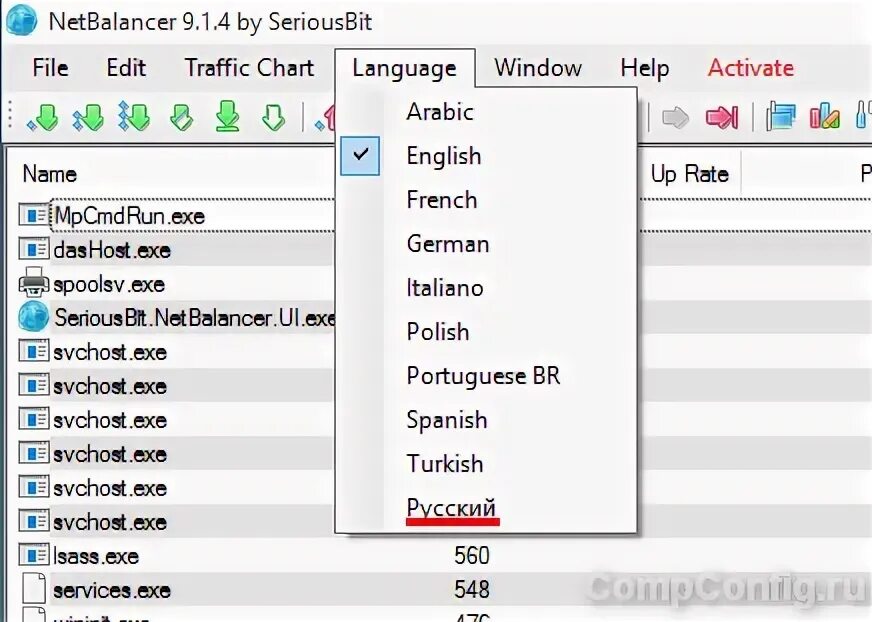Image resolution: width=872 pixels, height=622 pixels.
Task: Click the icon beside dasHost.exe
Action: tap(34, 249)
